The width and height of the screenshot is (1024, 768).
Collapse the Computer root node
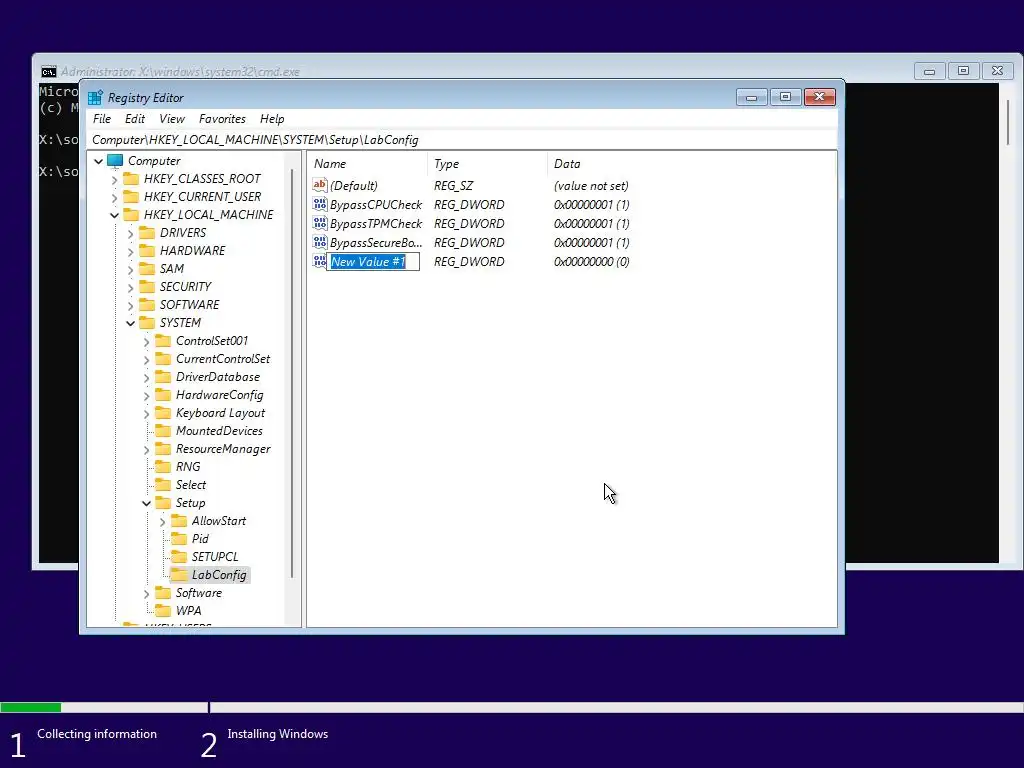99,161
